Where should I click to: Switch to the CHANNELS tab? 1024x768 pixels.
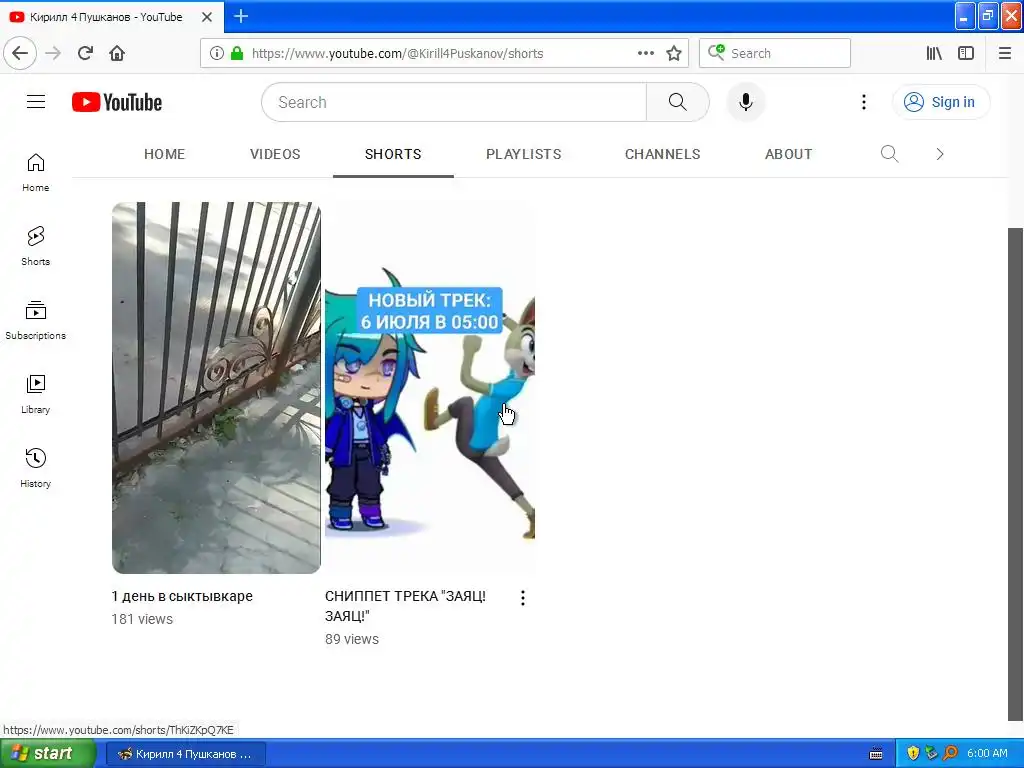point(662,154)
